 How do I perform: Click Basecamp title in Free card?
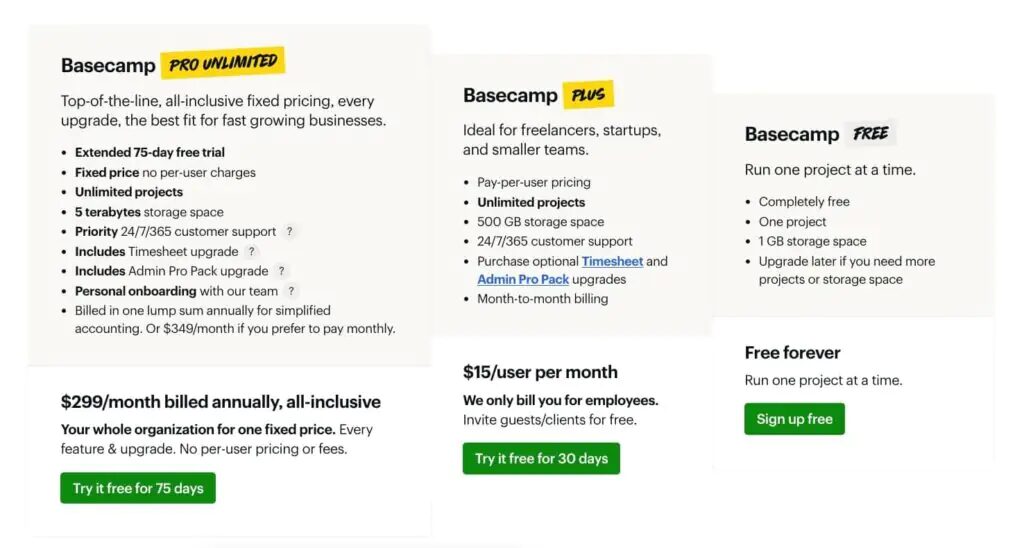pyautogui.click(x=792, y=134)
